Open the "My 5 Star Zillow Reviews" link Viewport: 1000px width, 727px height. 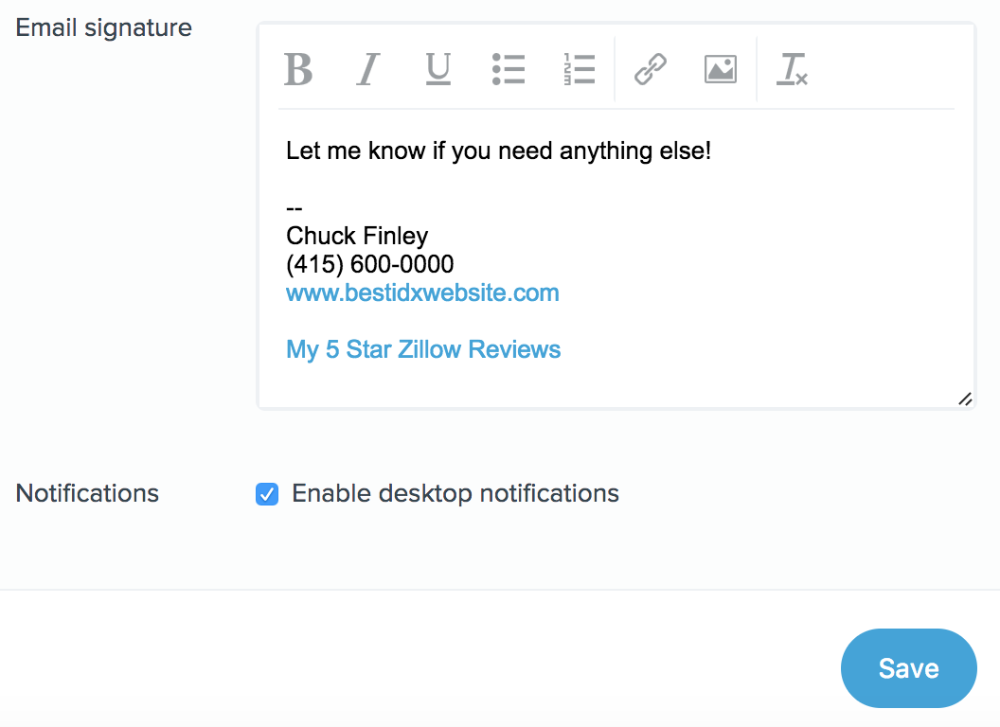[423, 350]
